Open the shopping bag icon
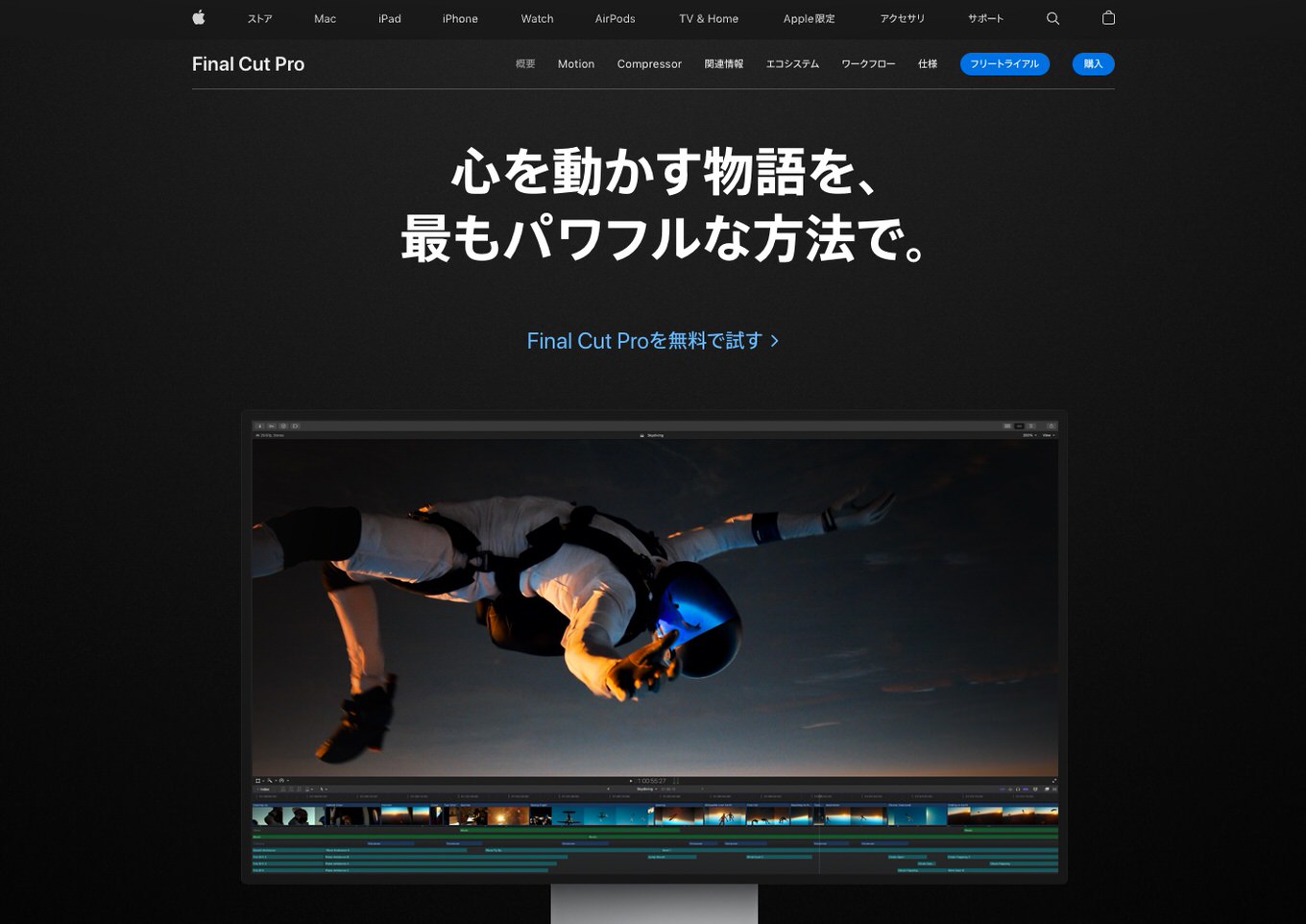Screen dimensions: 1306x924 coord(1108,17)
